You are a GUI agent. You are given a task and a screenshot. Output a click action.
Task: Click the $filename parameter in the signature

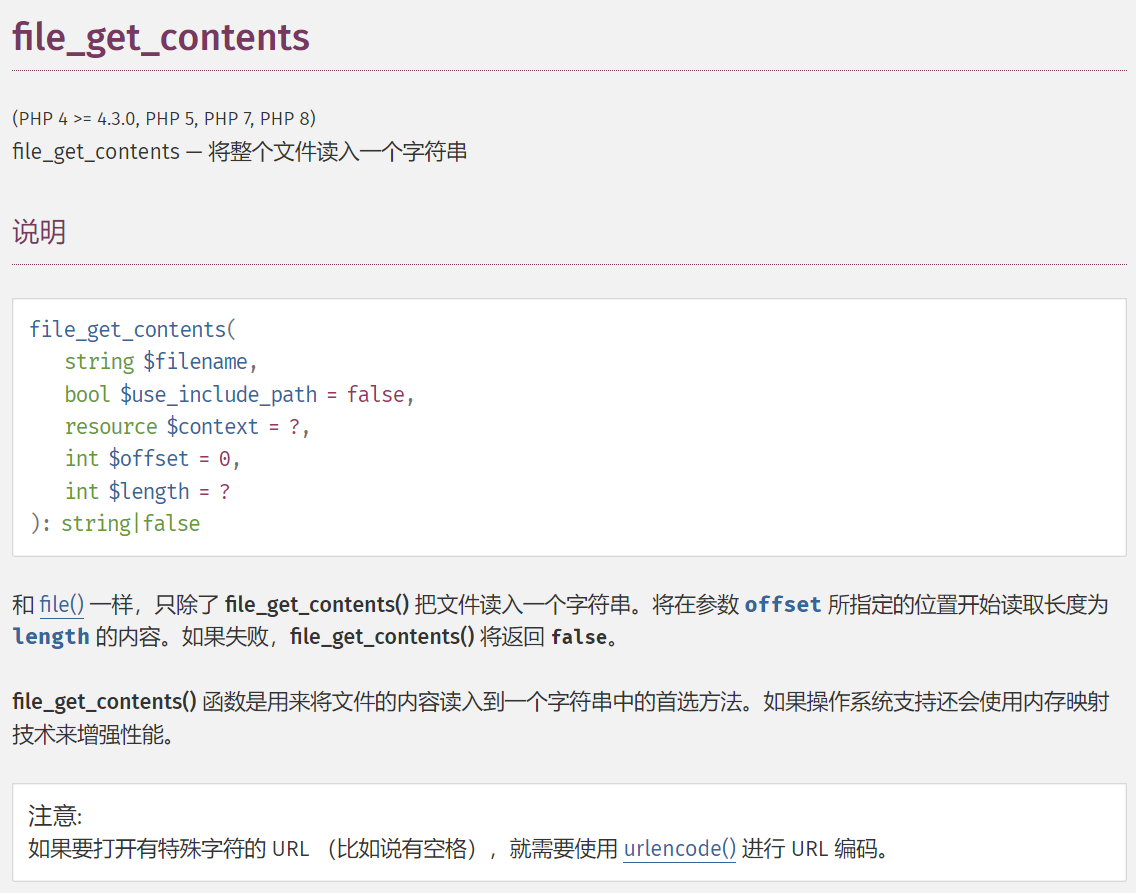195,362
